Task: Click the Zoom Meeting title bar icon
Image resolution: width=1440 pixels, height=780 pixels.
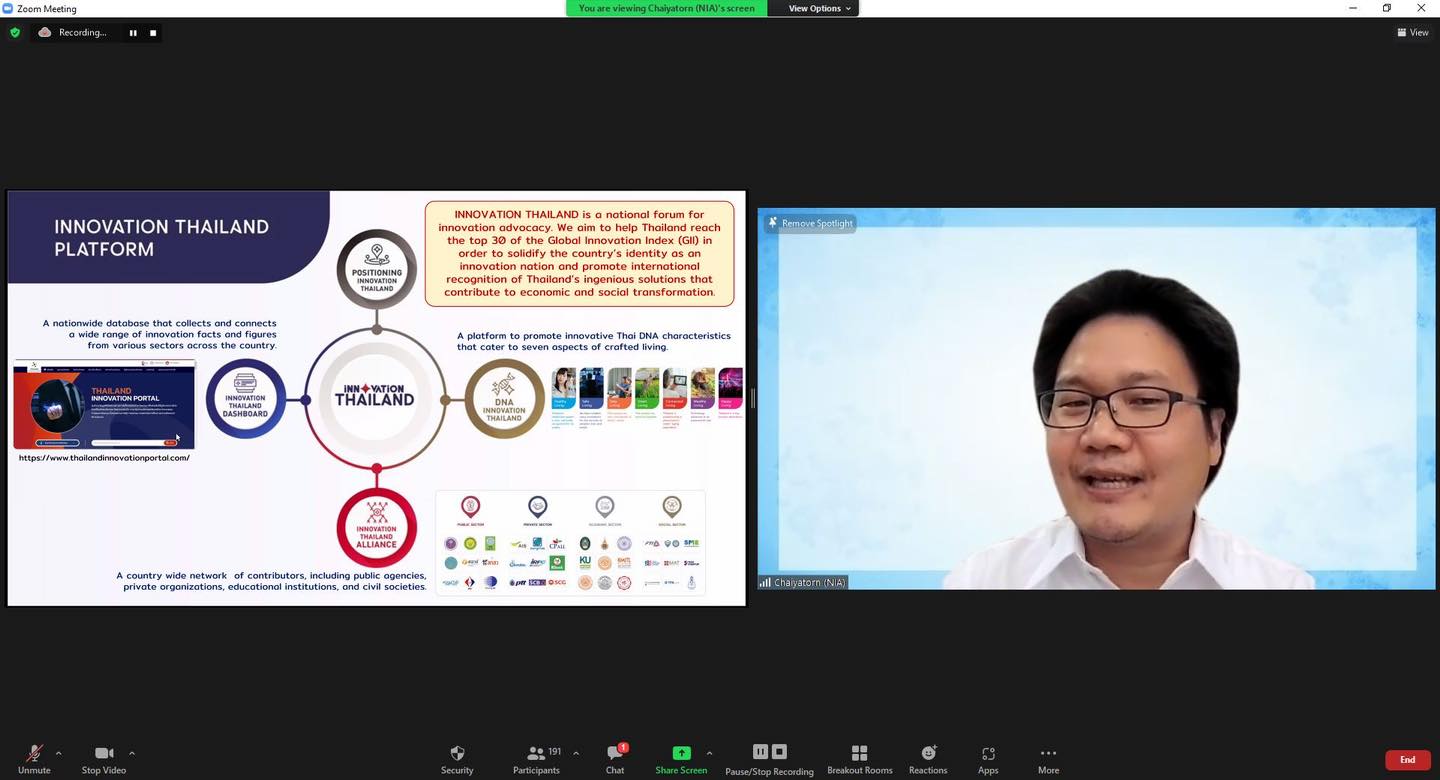Action: (8, 8)
